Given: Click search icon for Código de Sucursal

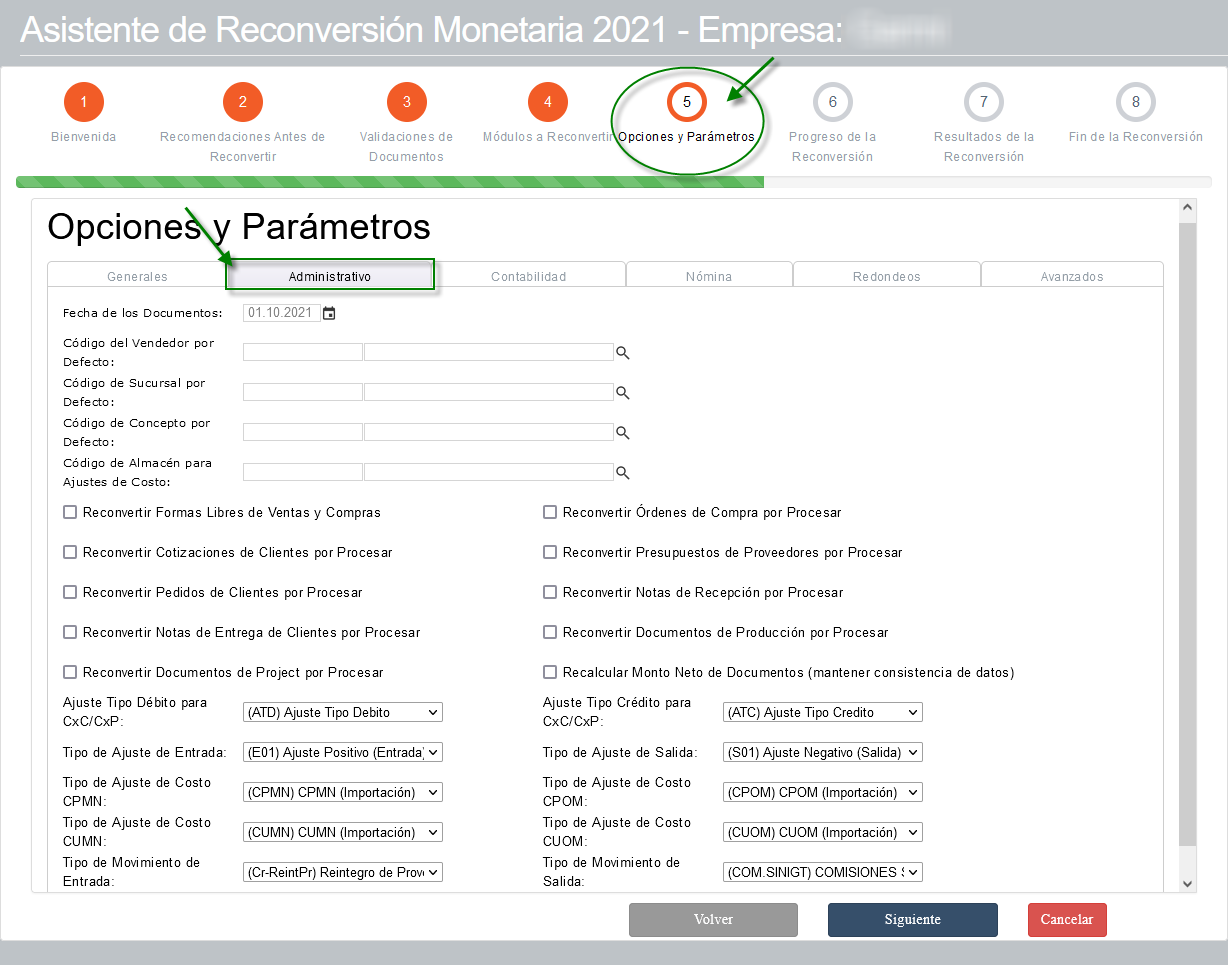Looking at the screenshot, I should click(622, 393).
